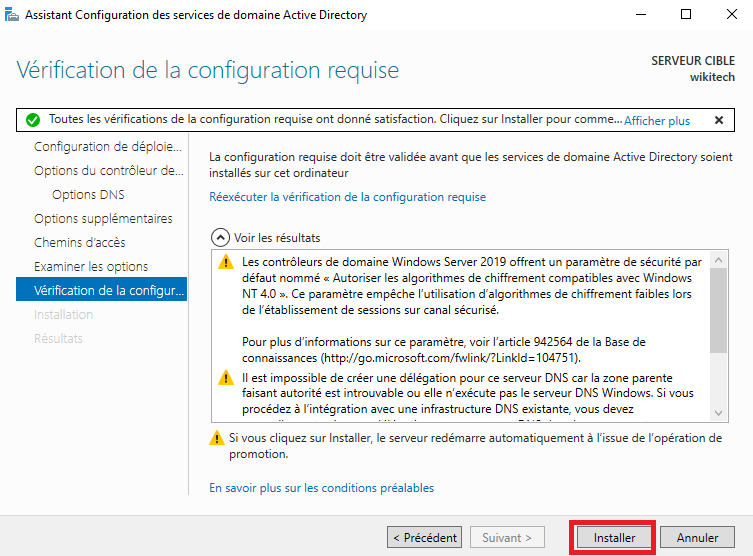Open the Options DNS step

88,194
